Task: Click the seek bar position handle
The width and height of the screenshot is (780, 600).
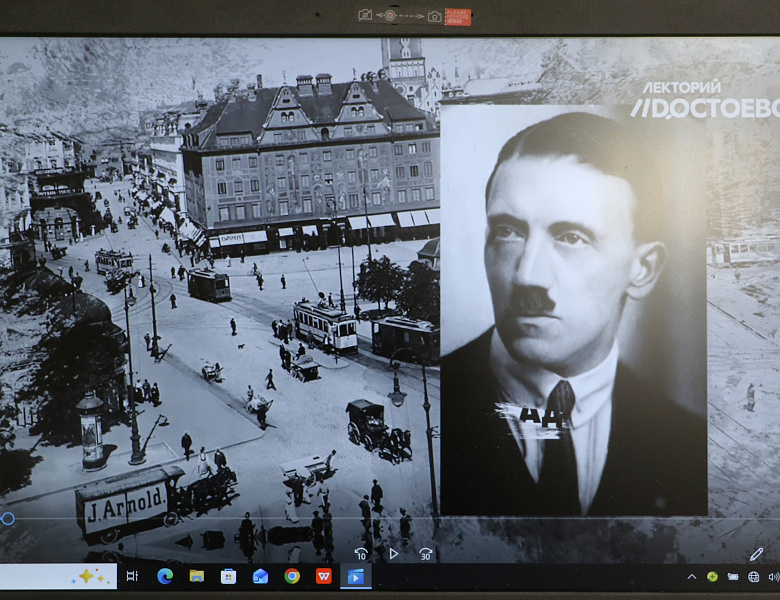Action: tap(7, 519)
